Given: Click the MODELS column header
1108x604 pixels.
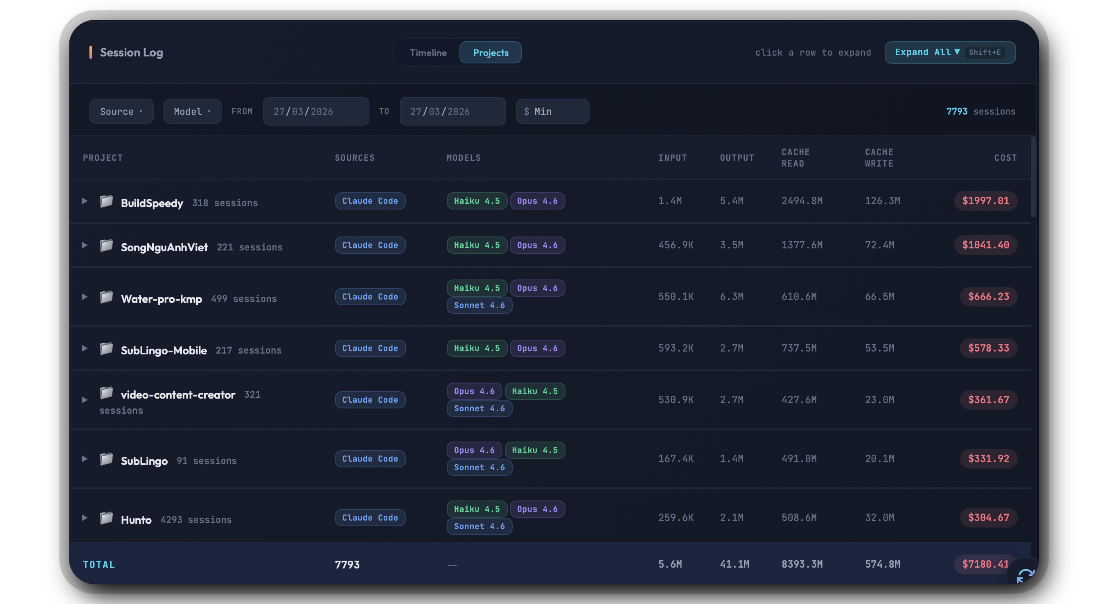Looking at the screenshot, I should [464, 158].
